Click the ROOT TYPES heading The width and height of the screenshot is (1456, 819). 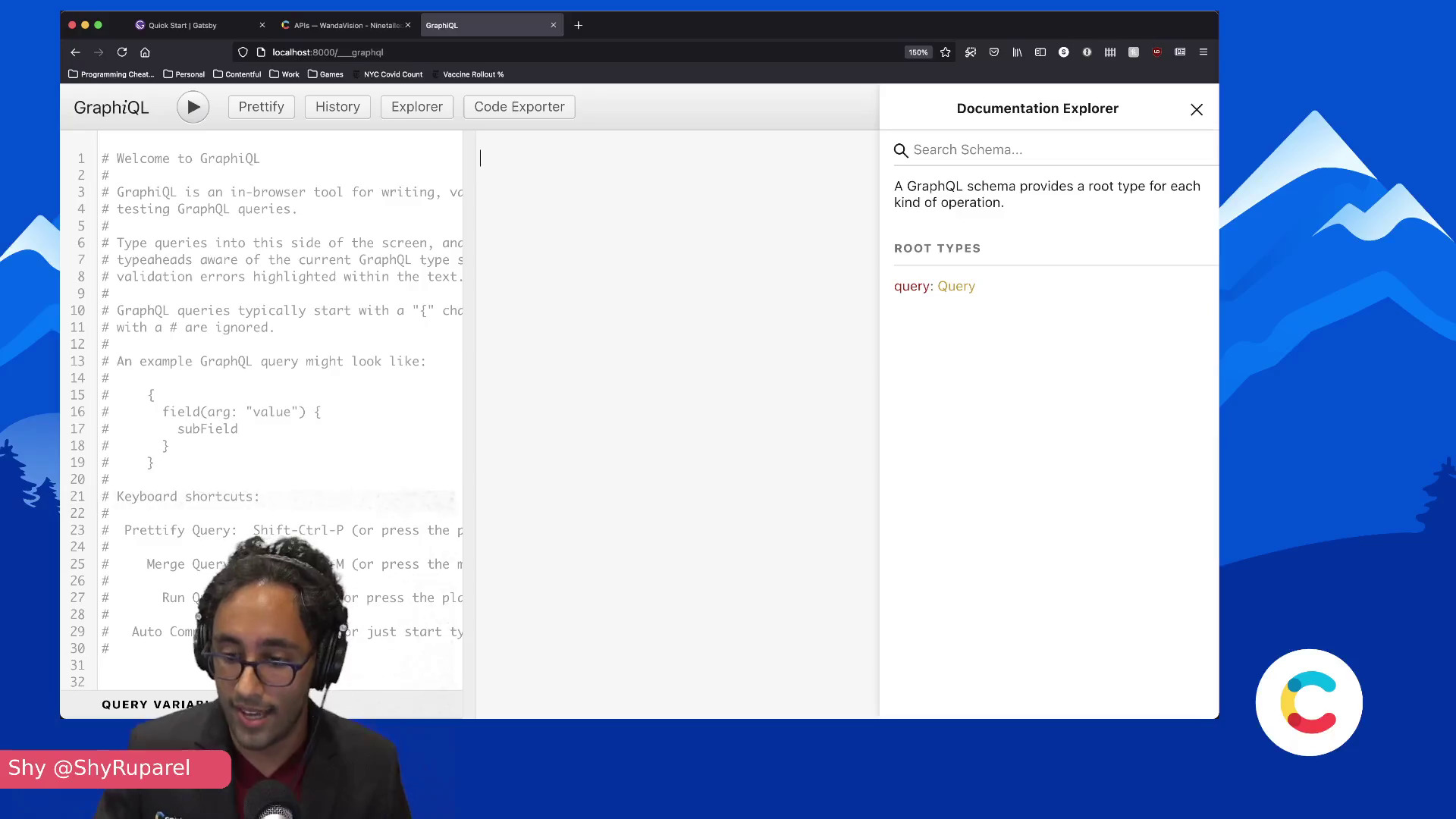[937, 249]
